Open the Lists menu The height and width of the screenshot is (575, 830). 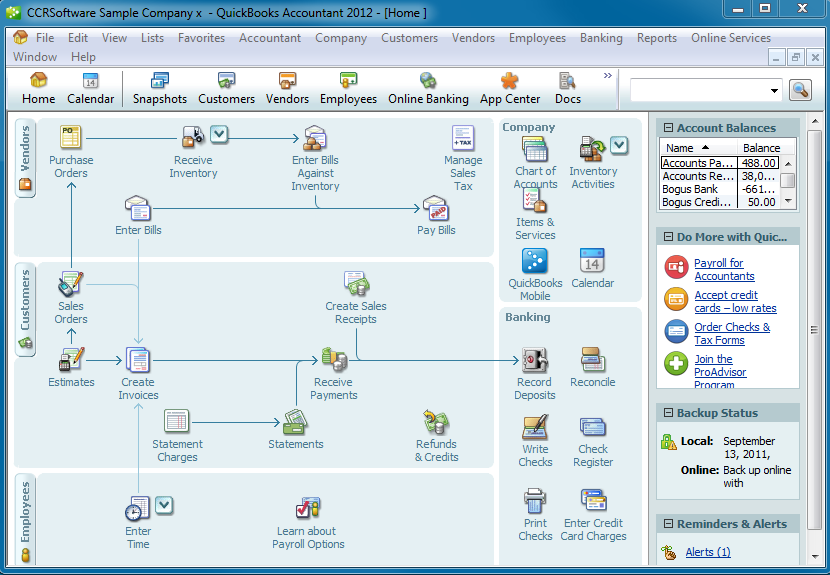[152, 38]
